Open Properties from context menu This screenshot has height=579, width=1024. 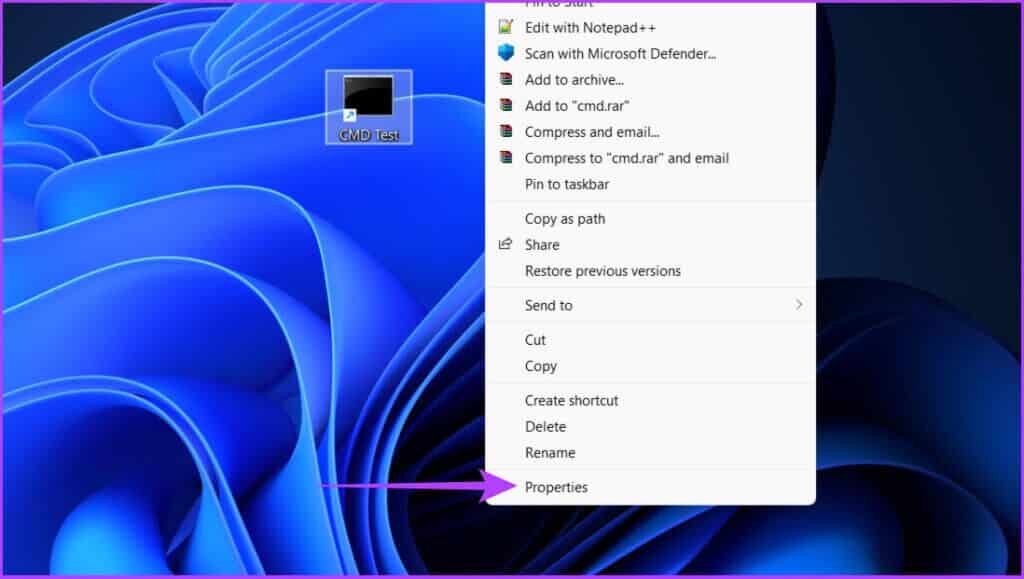[x=556, y=488]
